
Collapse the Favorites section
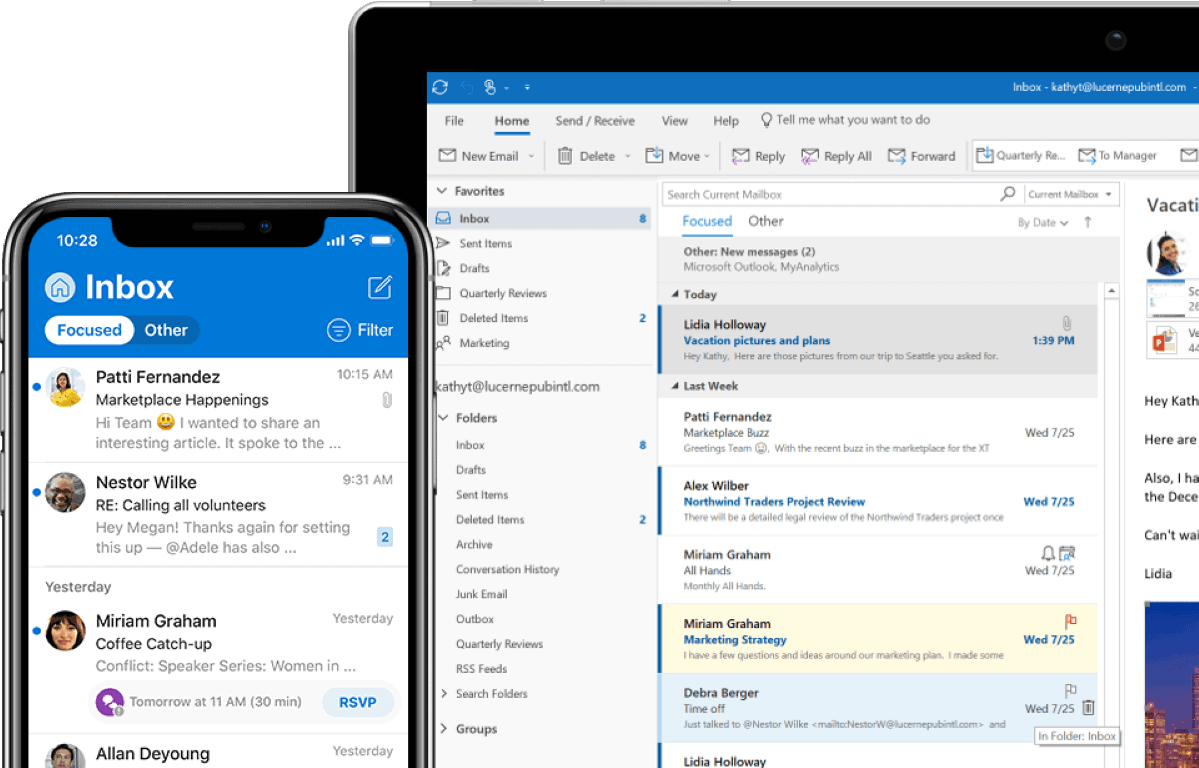[x=442, y=190]
